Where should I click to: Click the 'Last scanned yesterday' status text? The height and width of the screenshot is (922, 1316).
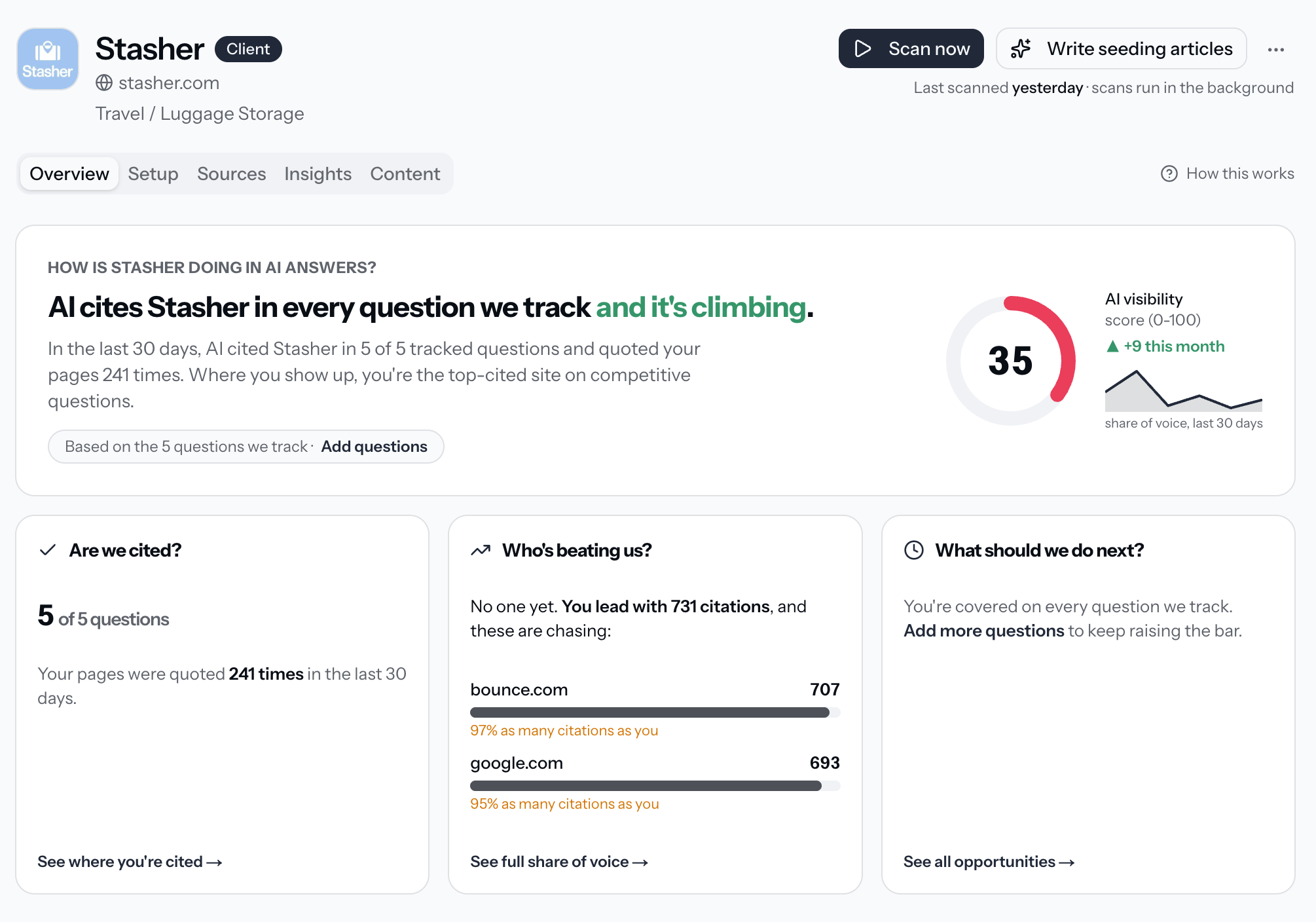coord(998,88)
